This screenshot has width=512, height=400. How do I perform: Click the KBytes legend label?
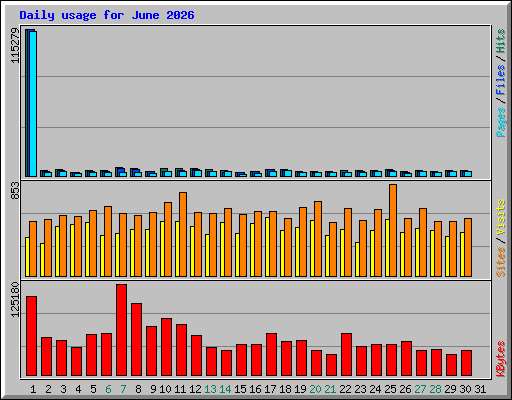[501, 359]
